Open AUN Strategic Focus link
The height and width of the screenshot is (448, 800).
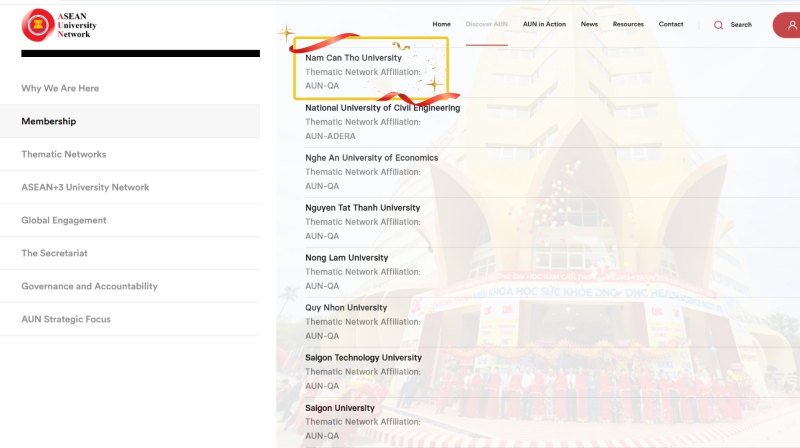click(66, 319)
